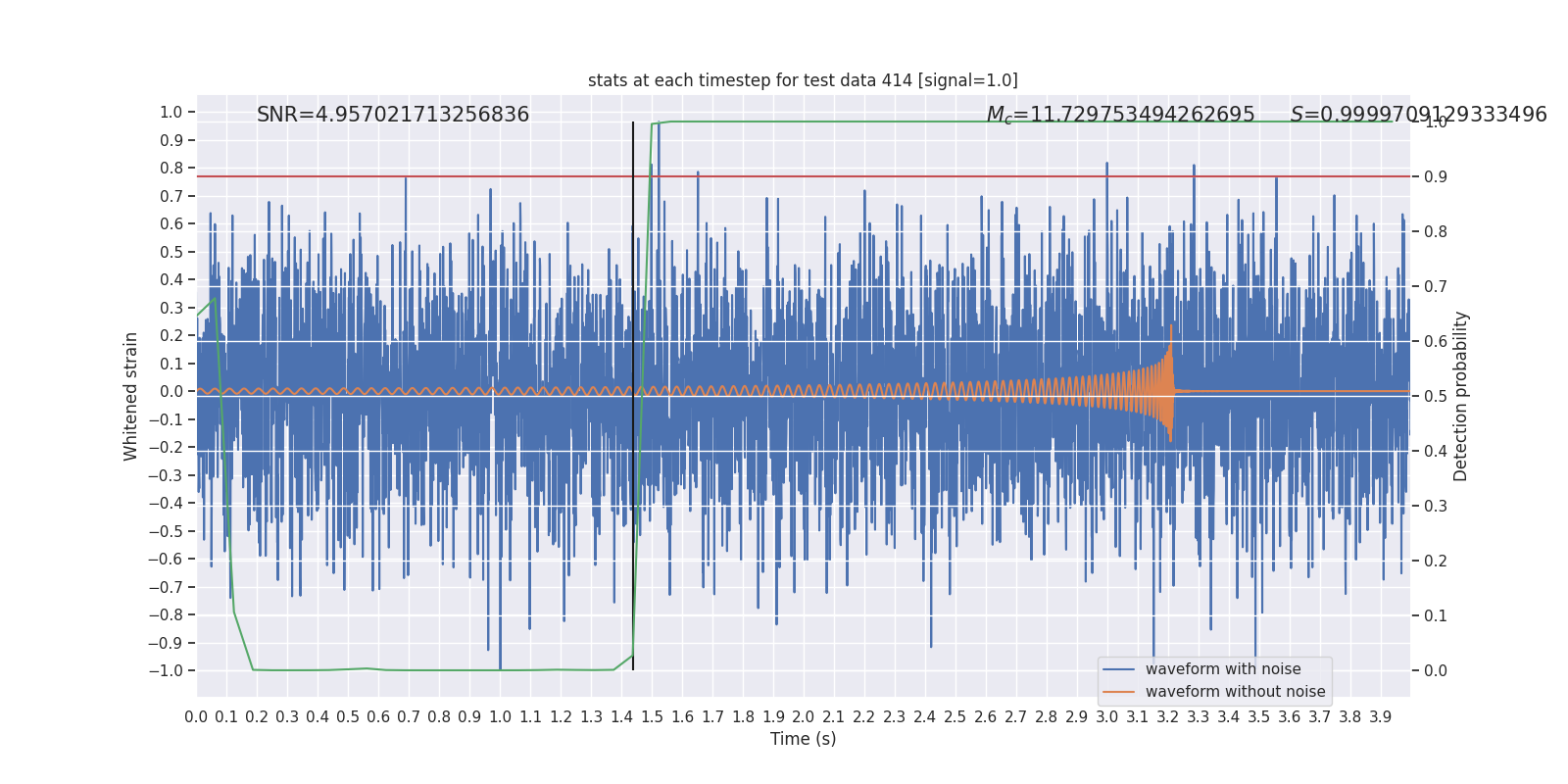The height and width of the screenshot is (784, 1568).
Task: Select the S=0.9999709129333496 annotation
Action: 1419,115
